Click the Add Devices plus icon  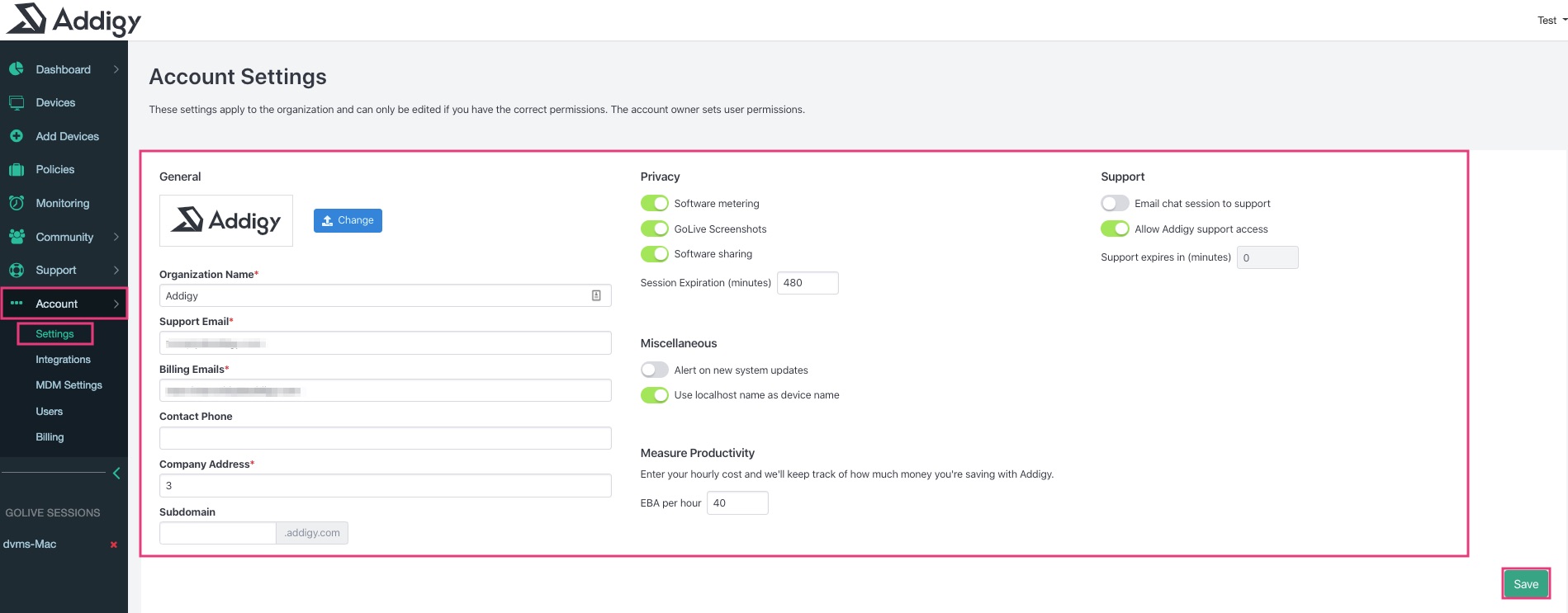pos(17,136)
